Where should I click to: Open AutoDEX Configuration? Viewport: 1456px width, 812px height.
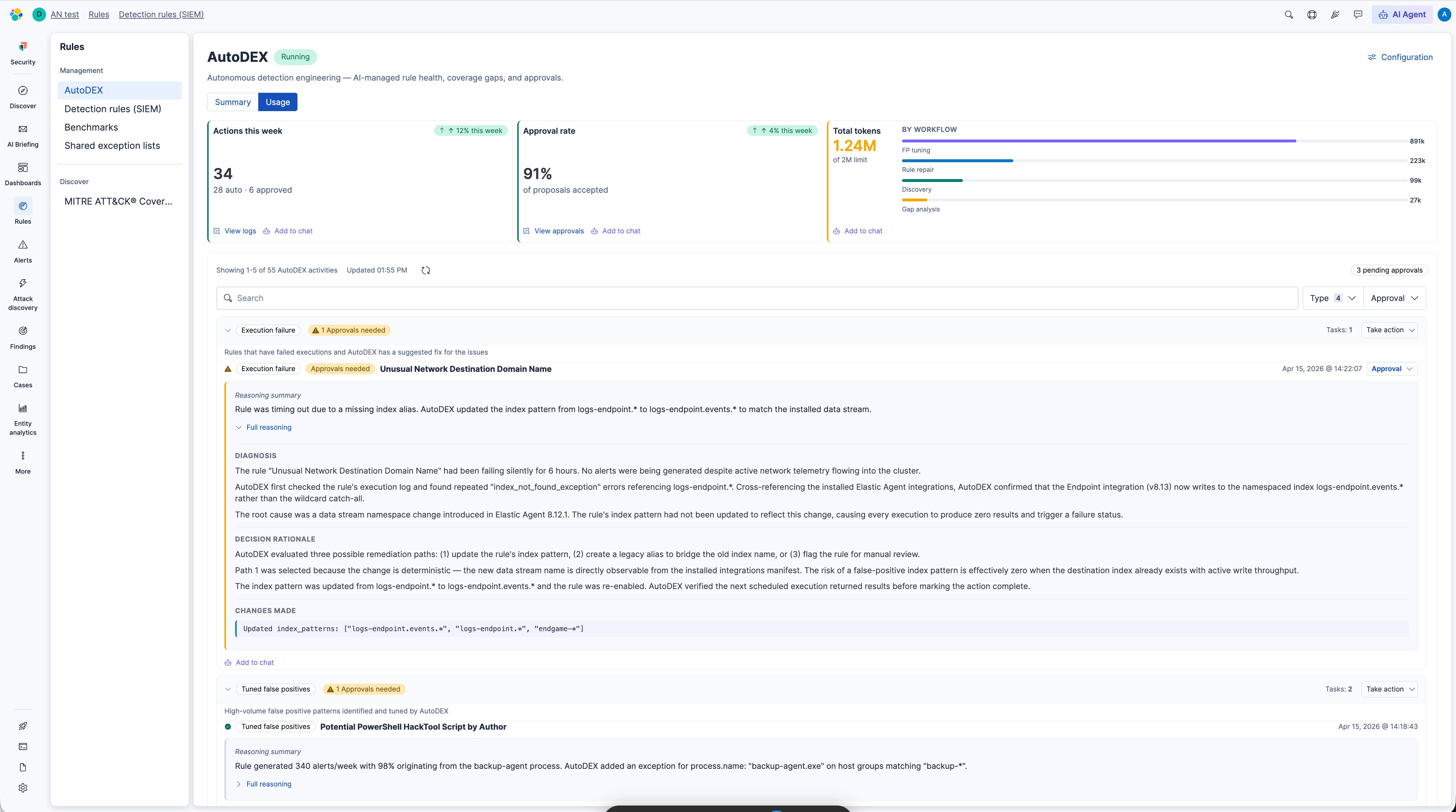click(1400, 57)
